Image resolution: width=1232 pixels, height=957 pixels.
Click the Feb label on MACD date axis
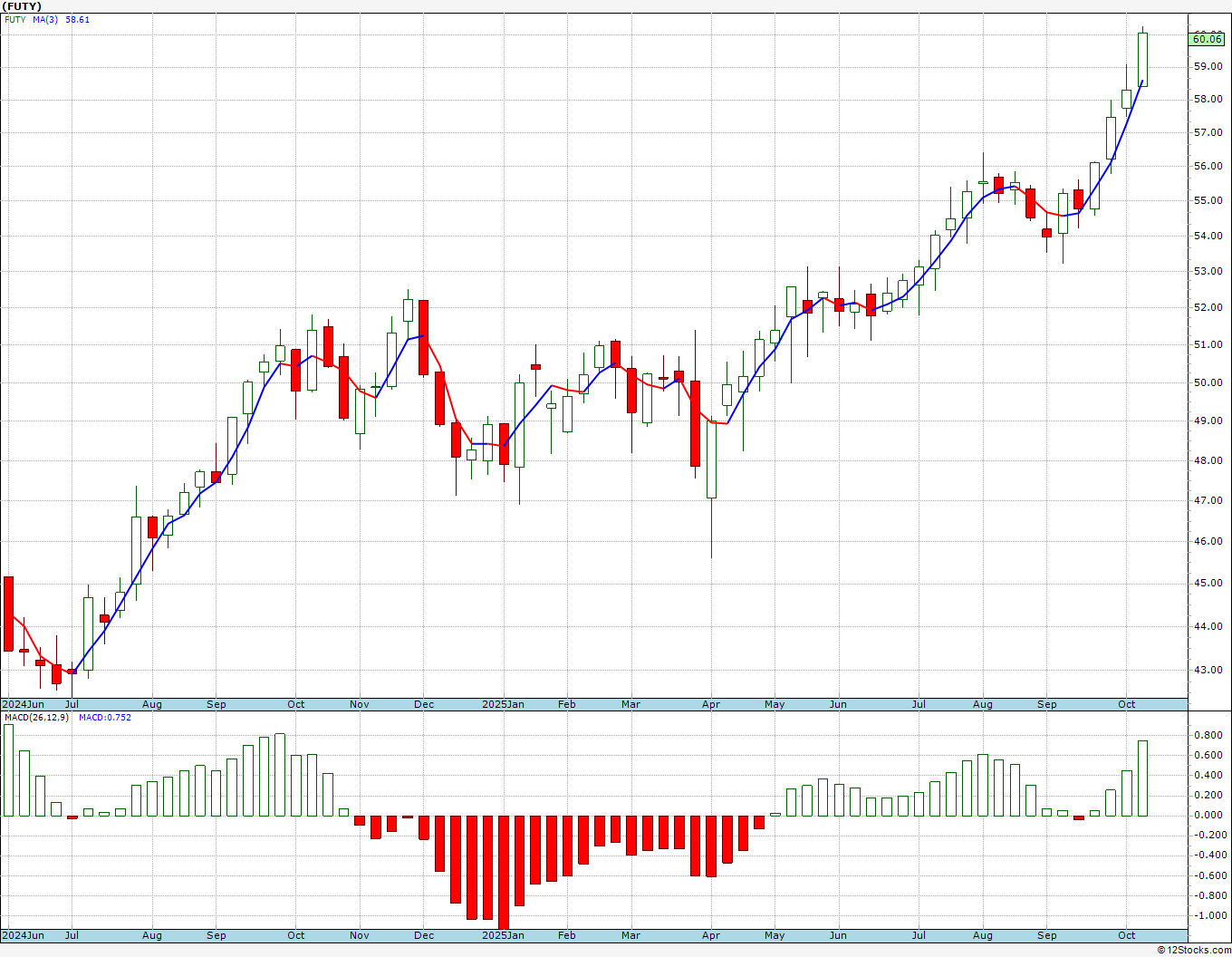[x=566, y=935]
